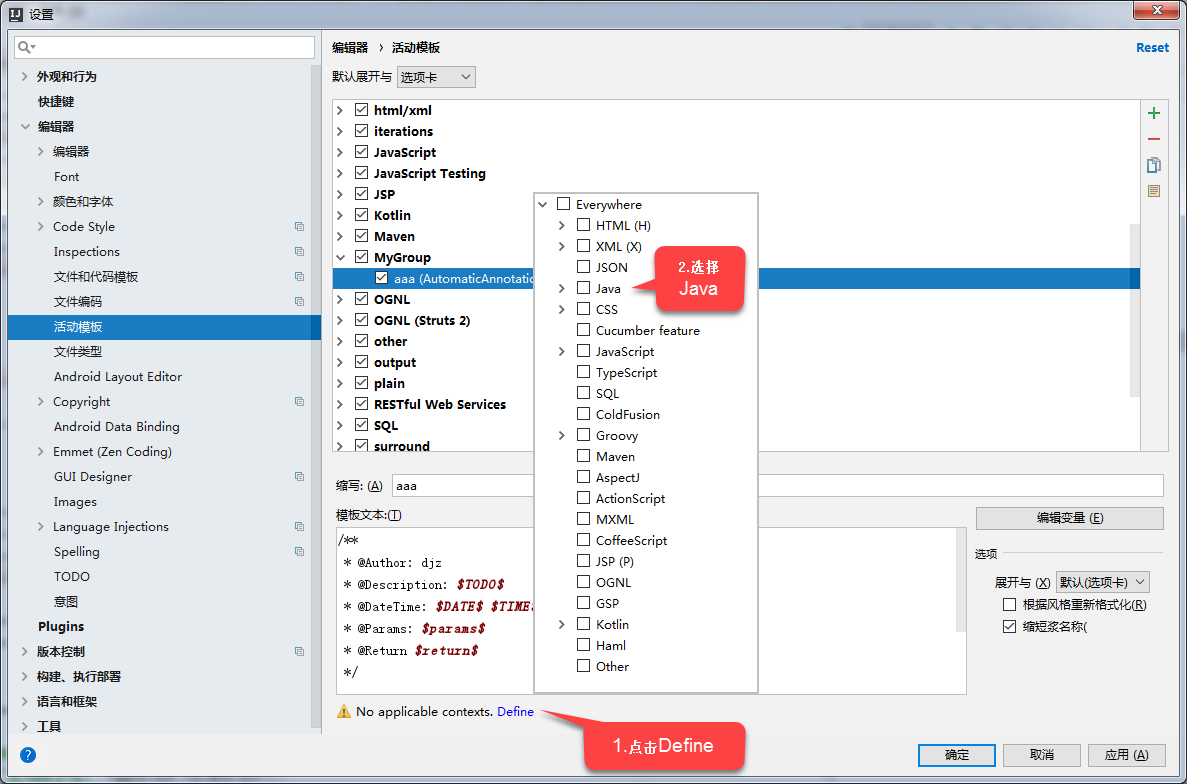Click project-level icon beside file encoding entry
The width and height of the screenshot is (1187, 784).
tap(300, 301)
